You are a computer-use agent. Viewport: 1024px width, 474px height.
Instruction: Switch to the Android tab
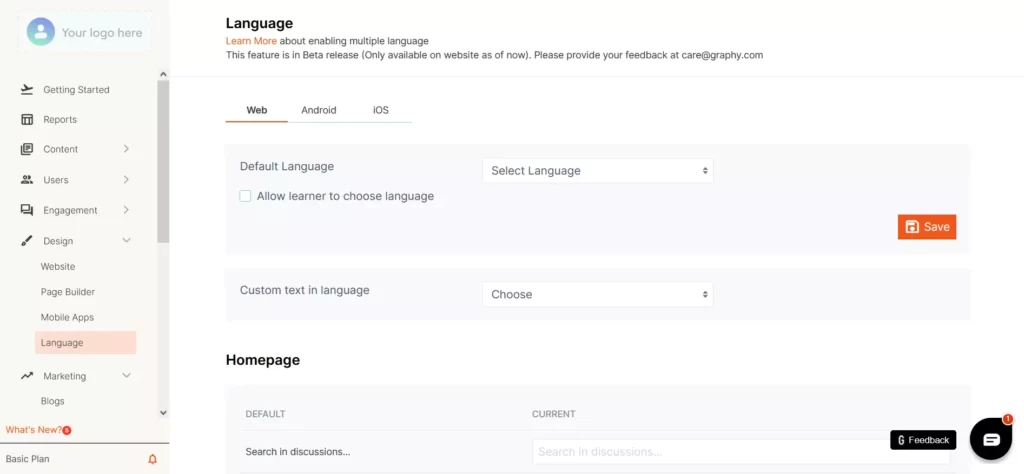pos(319,110)
